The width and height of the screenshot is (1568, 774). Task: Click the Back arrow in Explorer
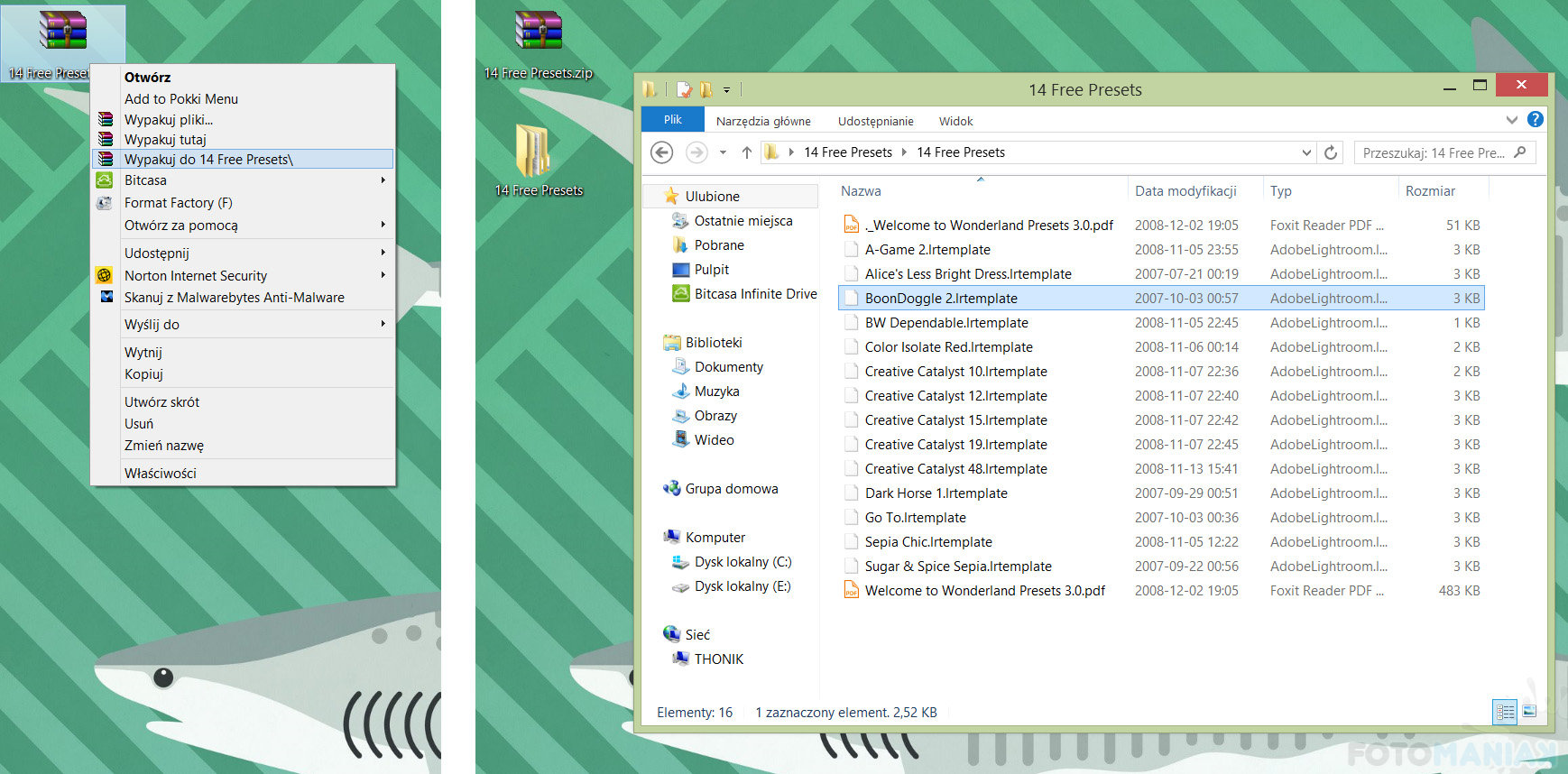(x=662, y=152)
